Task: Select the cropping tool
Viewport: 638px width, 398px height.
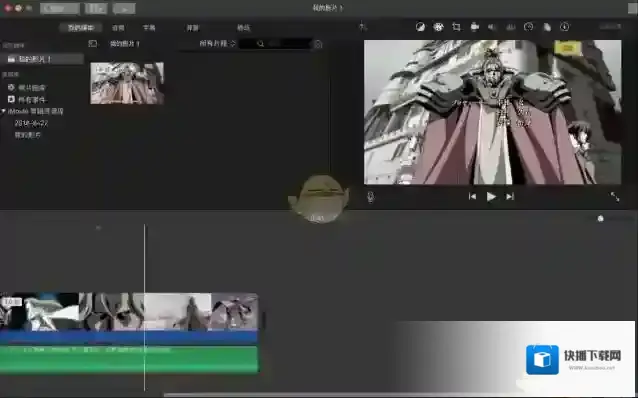Action: point(456,27)
